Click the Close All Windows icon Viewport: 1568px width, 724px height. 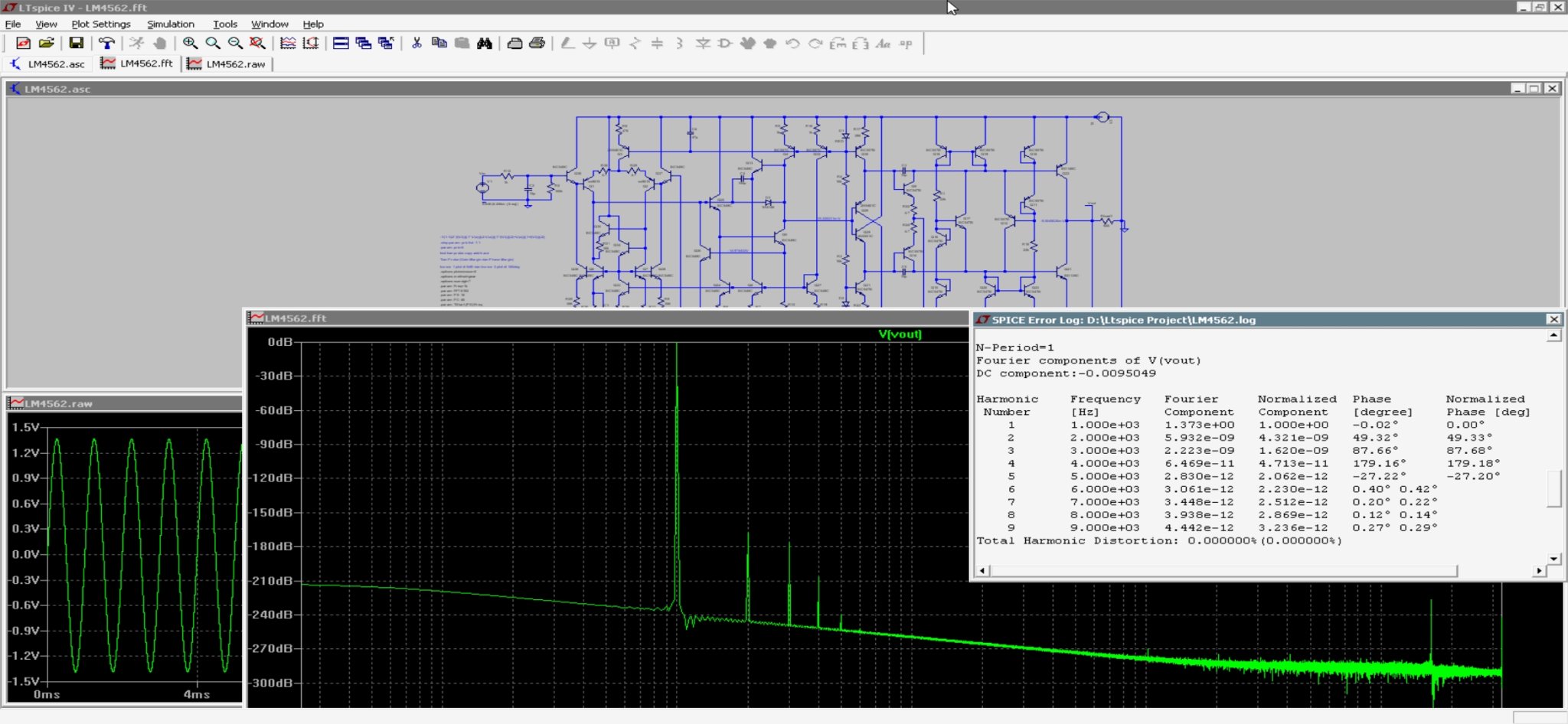coord(386,44)
